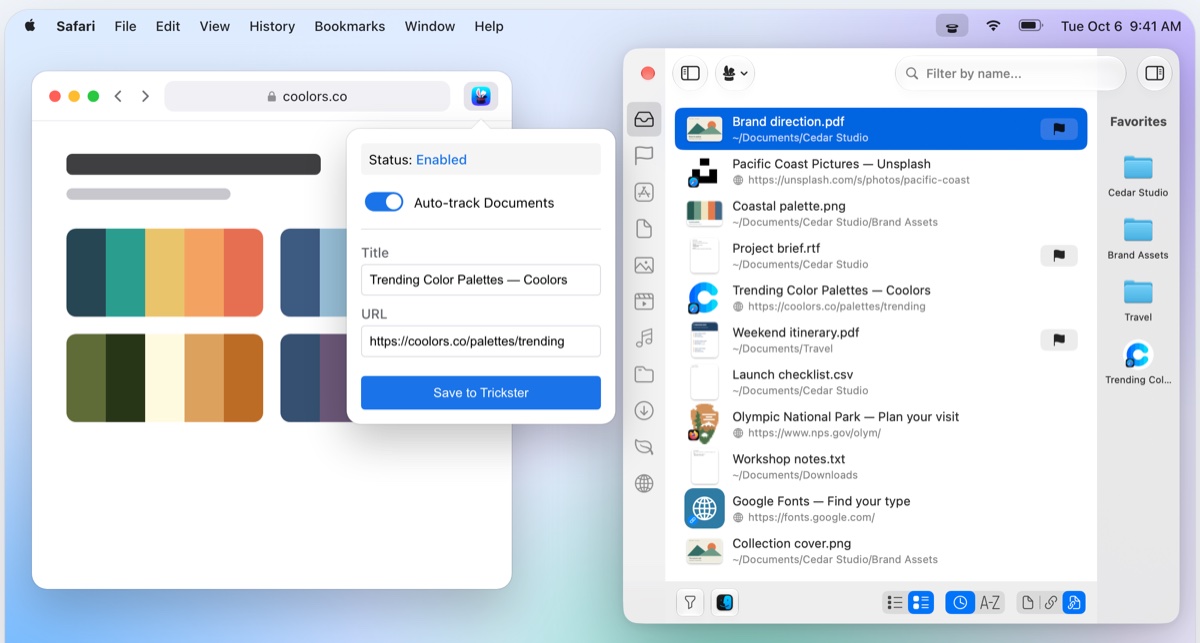Viewport: 1200px width, 643px height.
Task: Open Travel favorite folder
Action: point(1138,300)
